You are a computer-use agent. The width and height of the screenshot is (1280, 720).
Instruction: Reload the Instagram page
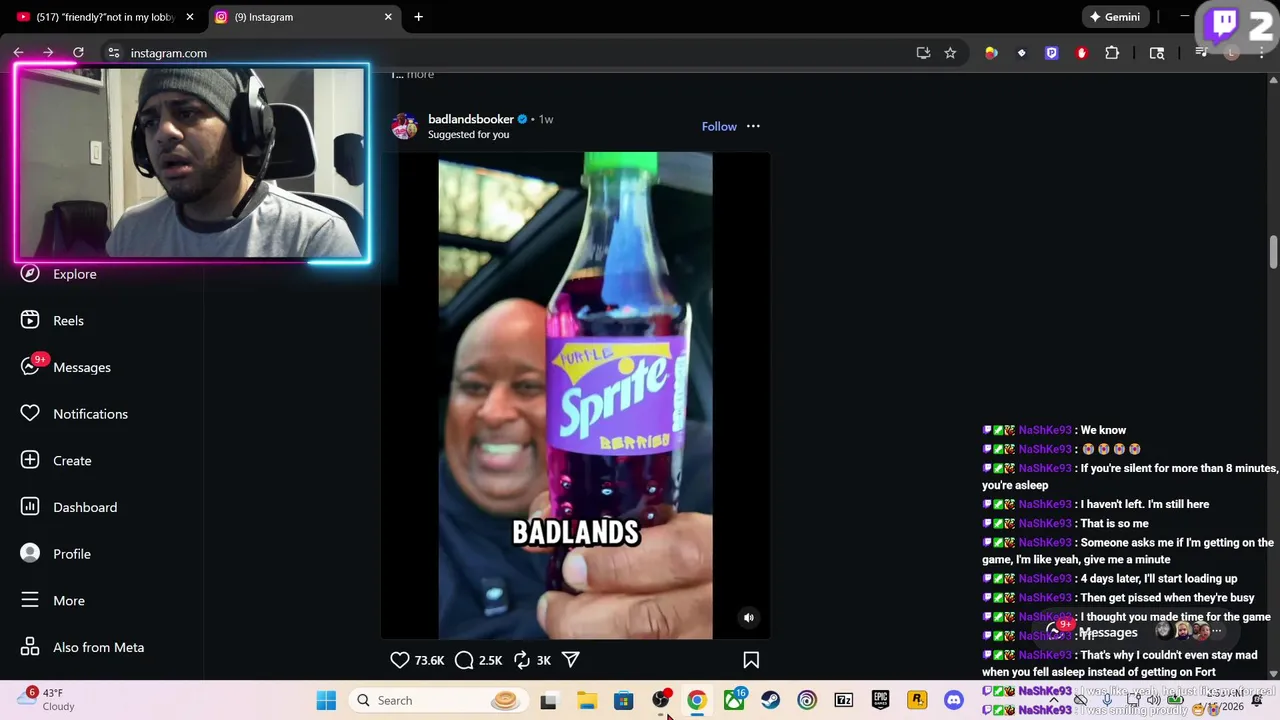click(78, 53)
